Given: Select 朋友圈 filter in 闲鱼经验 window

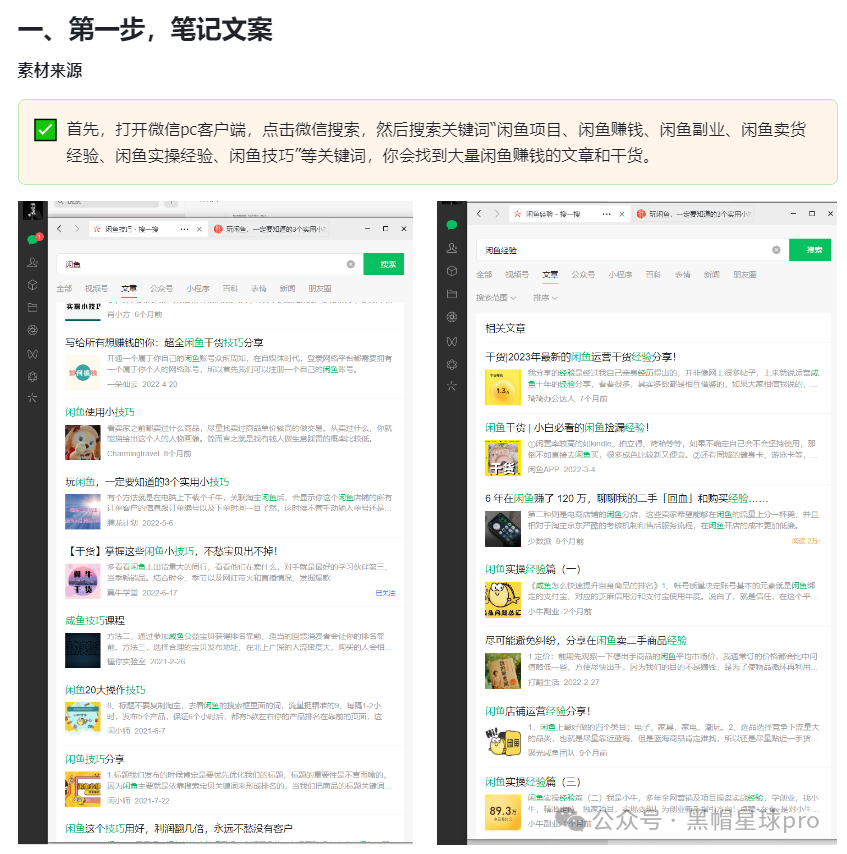Looking at the screenshot, I should pyautogui.click(x=745, y=274).
